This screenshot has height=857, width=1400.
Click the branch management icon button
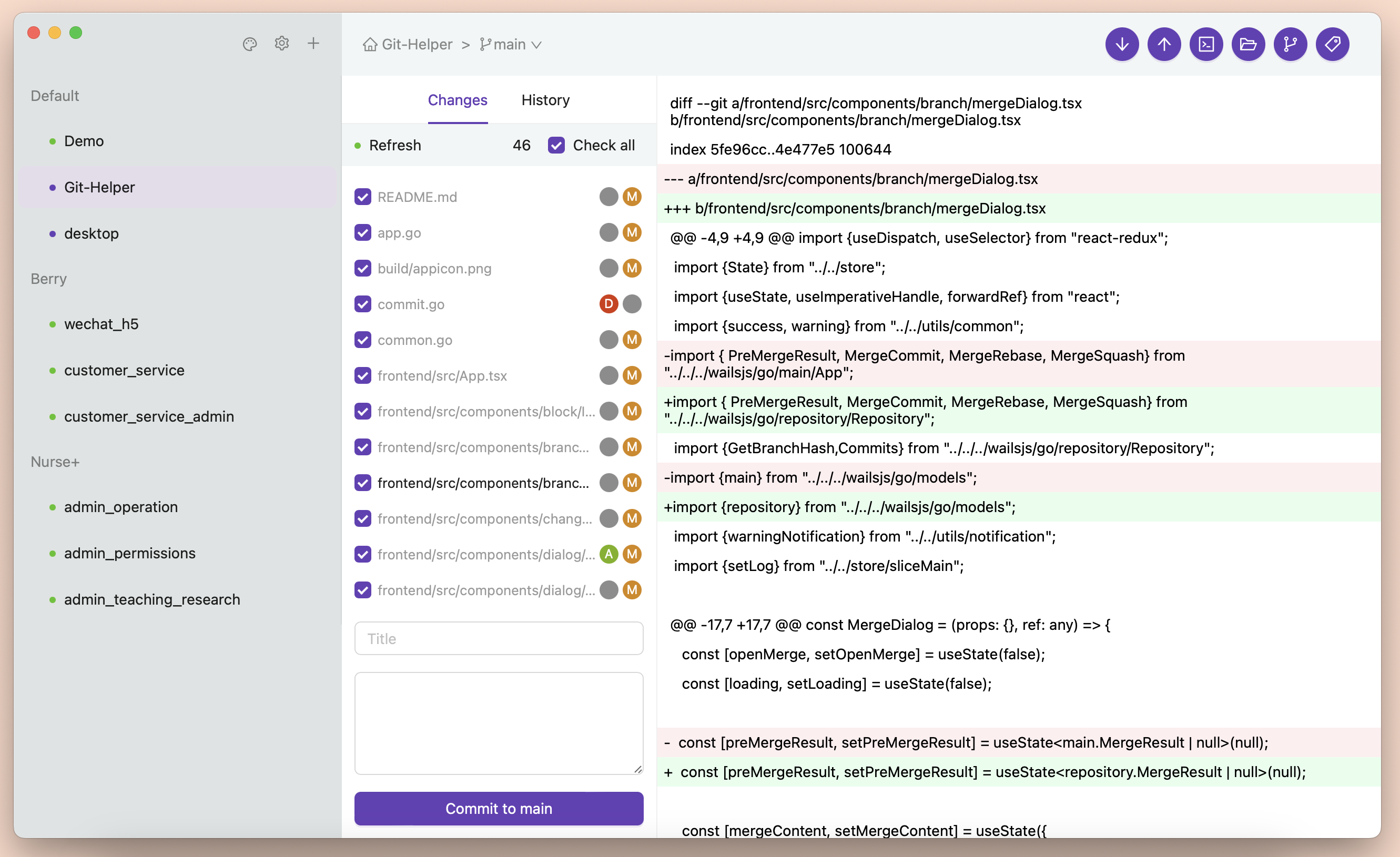1290,44
